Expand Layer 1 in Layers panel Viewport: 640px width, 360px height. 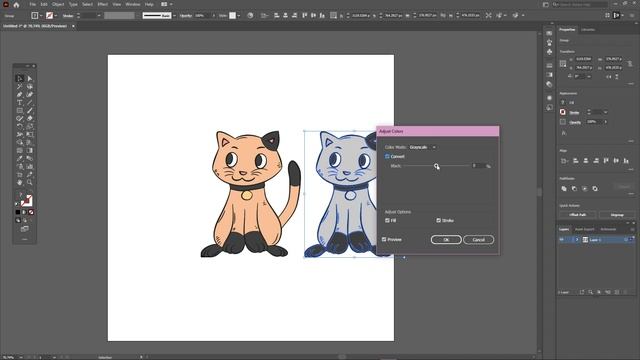click(x=577, y=240)
